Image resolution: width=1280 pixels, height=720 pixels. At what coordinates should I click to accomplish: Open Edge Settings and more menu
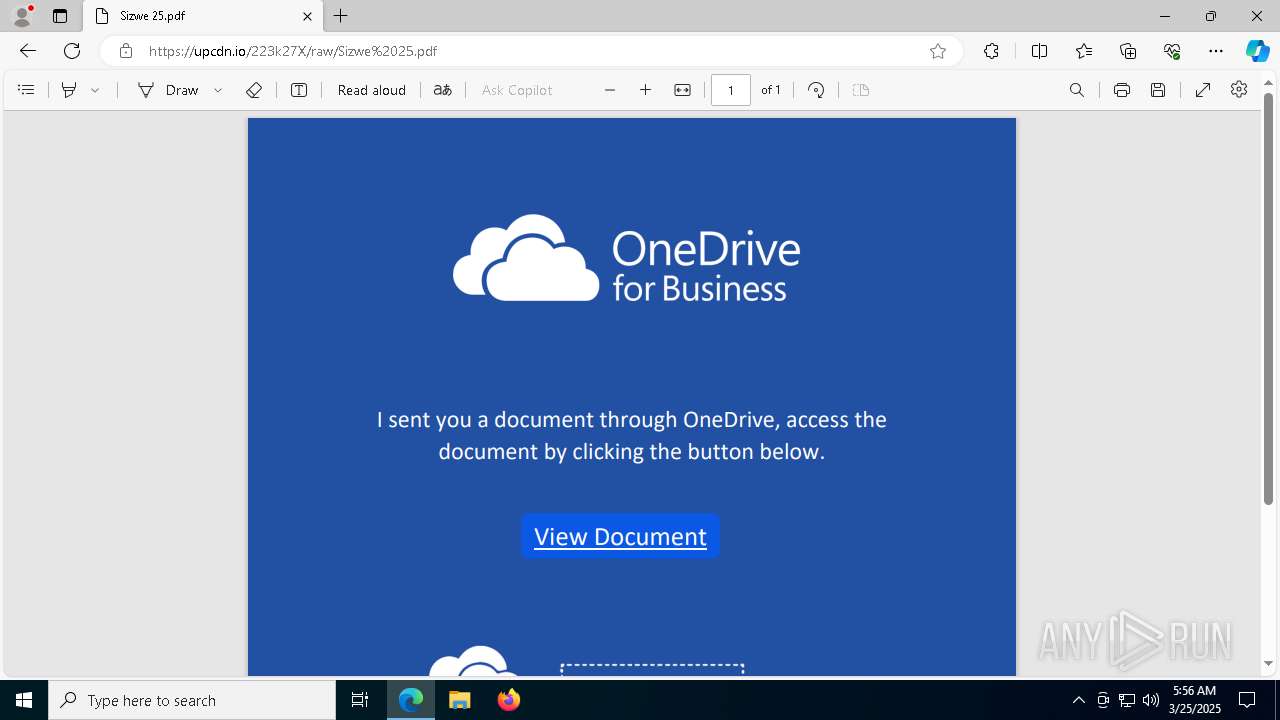(1216, 51)
